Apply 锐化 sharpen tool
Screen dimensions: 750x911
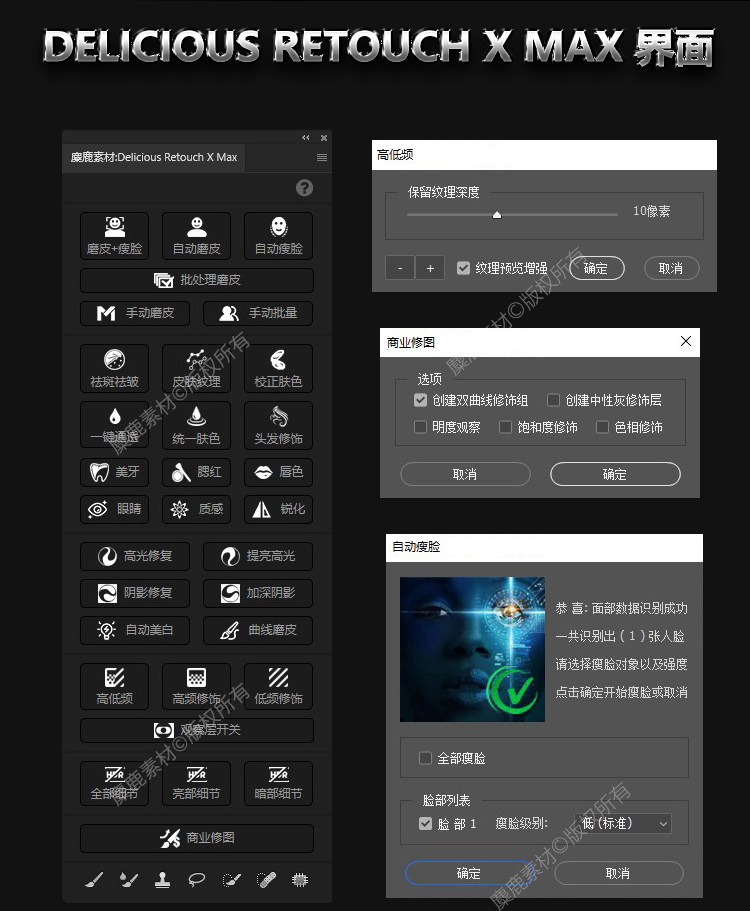[x=278, y=509]
